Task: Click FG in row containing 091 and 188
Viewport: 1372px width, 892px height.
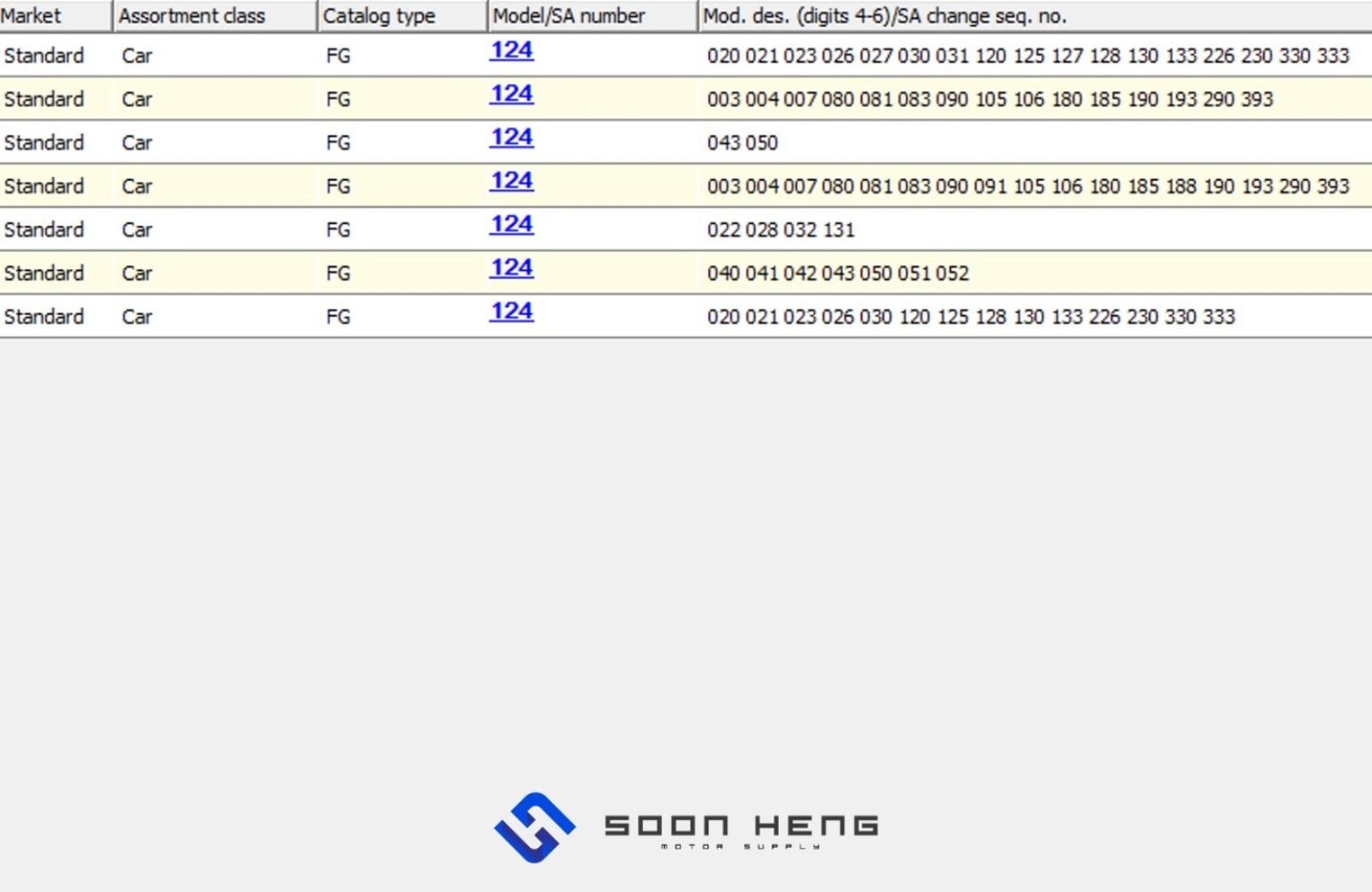Action: click(x=338, y=186)
